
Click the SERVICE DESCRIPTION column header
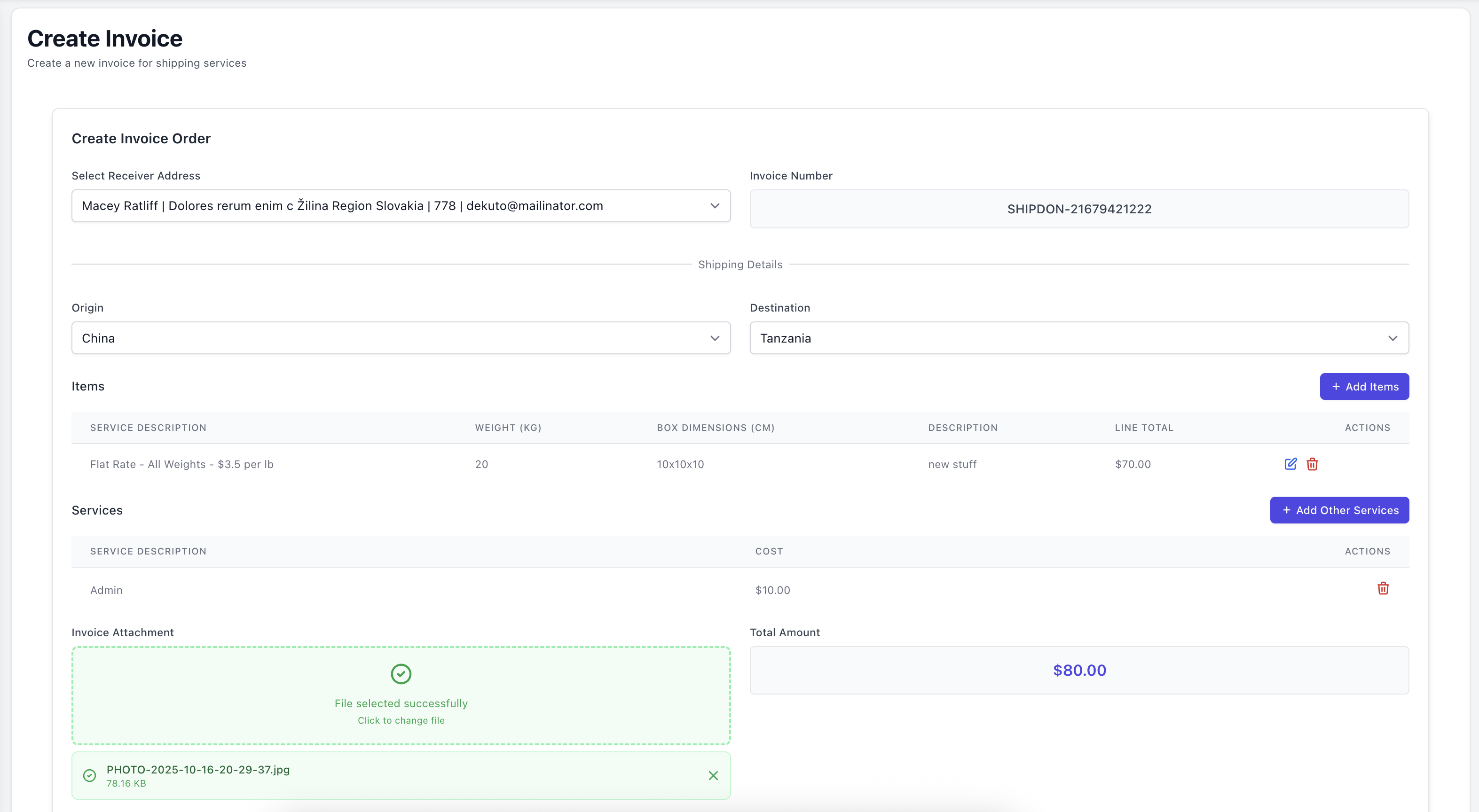148,428
